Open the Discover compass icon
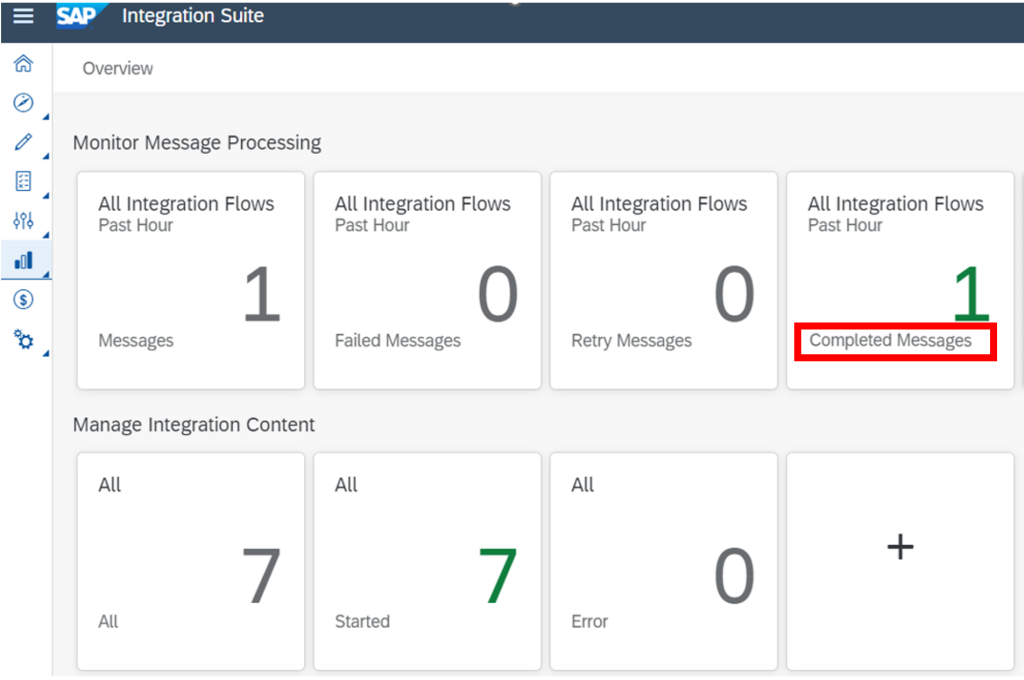The height and width of the screenshot is (680, 1024). click(25, 102)
